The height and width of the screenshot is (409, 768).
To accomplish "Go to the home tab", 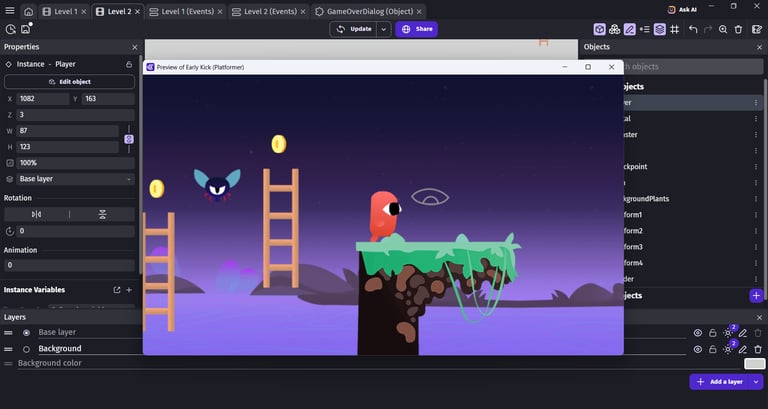I will [x=29, y=11].
